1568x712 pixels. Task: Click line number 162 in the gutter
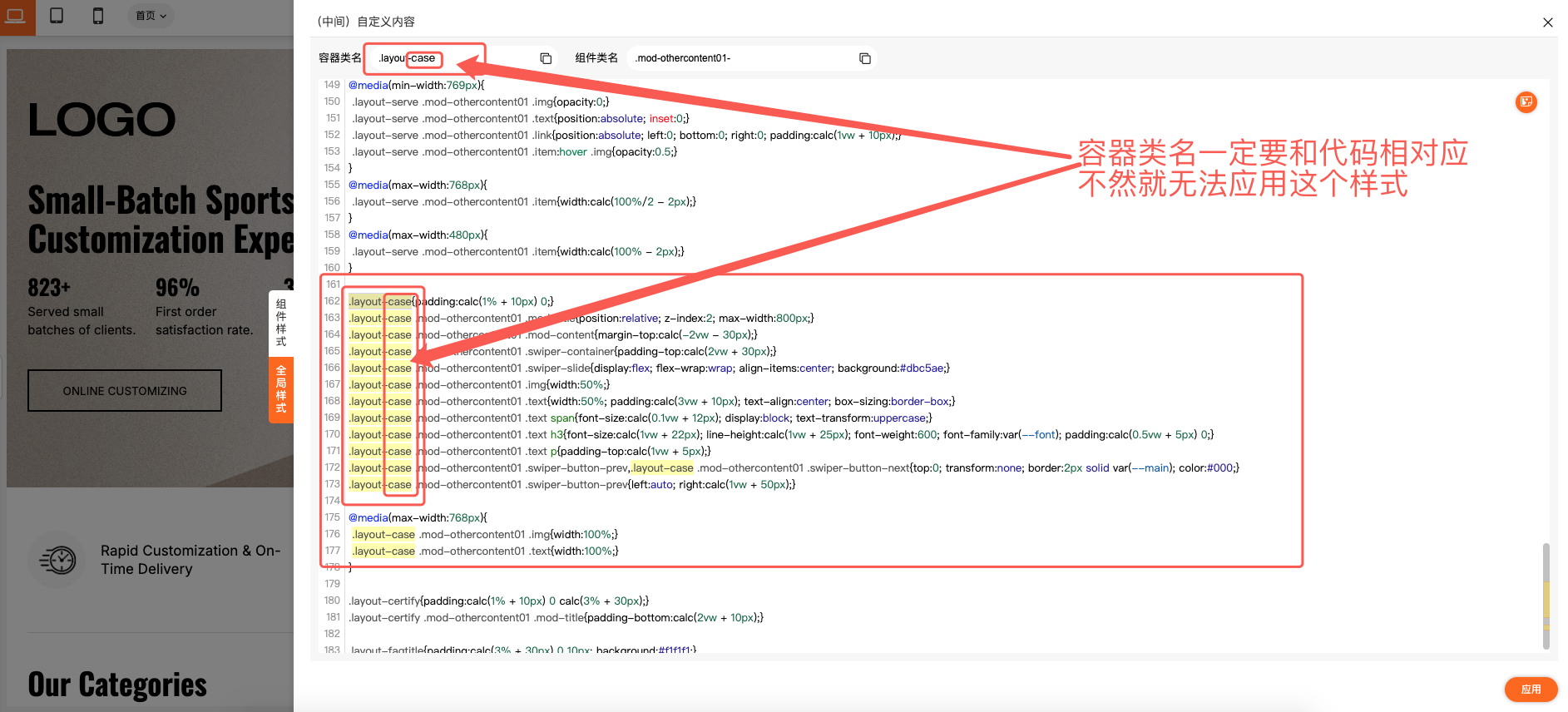click(332, 301)
